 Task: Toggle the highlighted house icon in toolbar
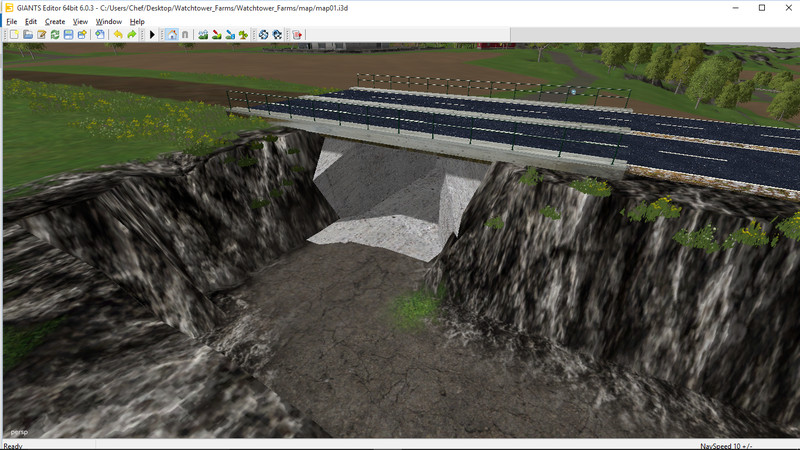[171, 35]
